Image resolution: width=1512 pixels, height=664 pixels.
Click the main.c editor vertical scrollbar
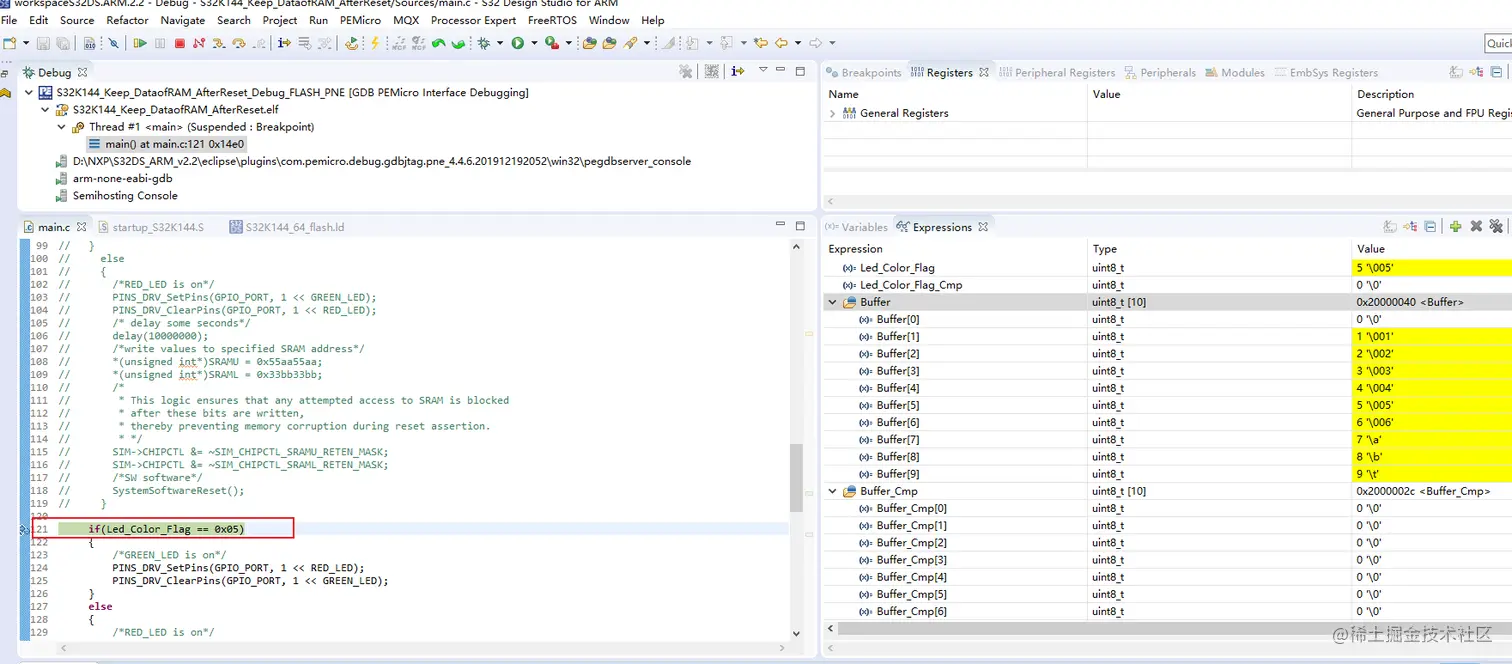(x=796, y=480)
